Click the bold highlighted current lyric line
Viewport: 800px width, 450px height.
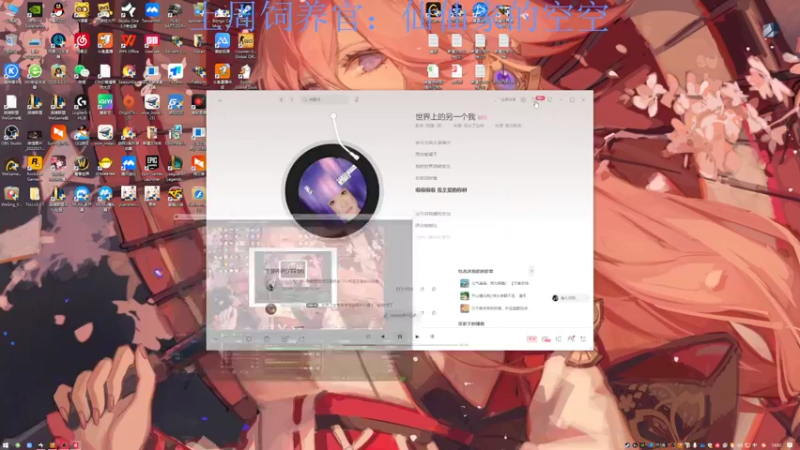[441, 190]
